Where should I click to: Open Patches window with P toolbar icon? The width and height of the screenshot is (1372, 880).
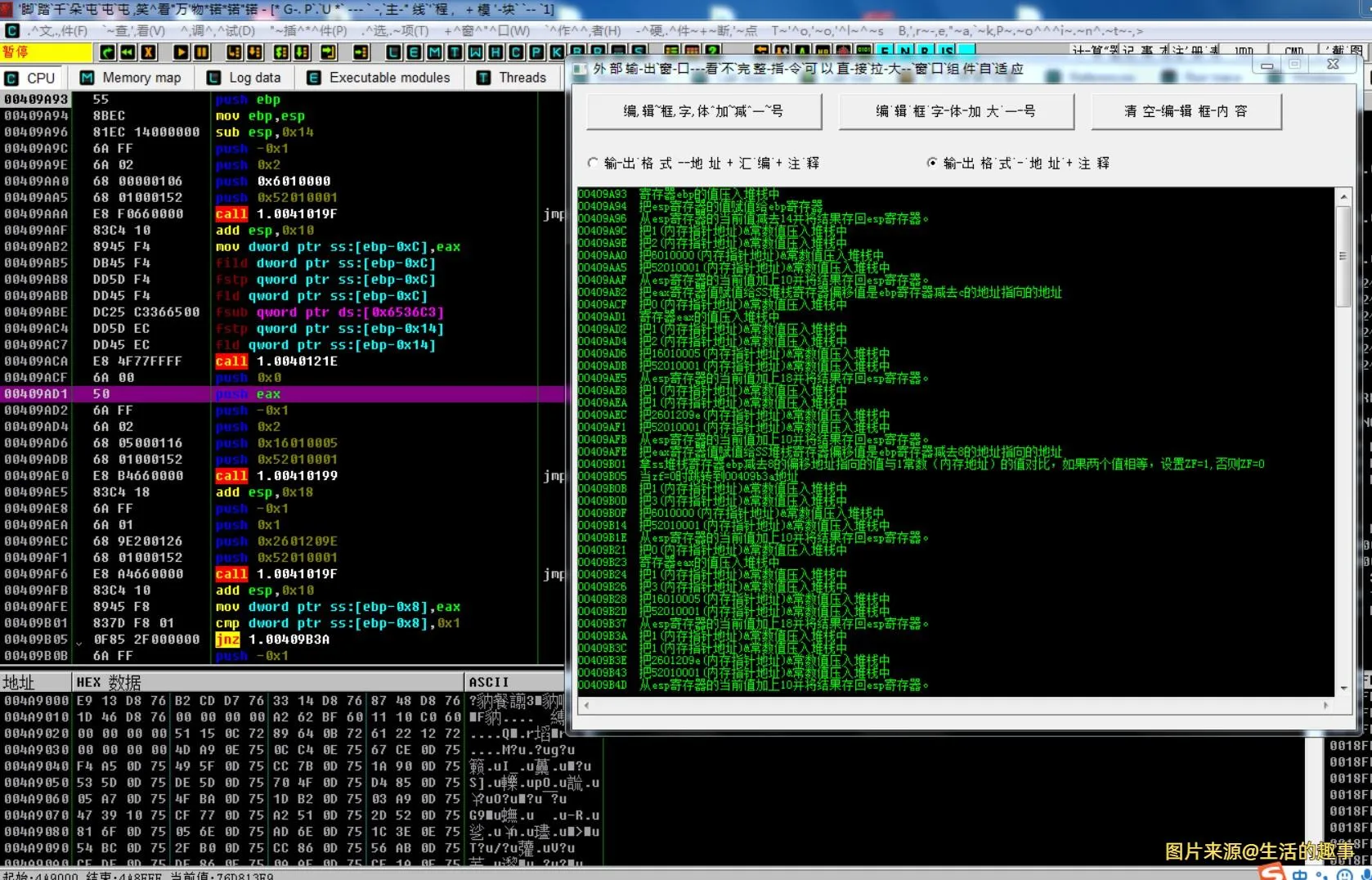pos(536,52)
